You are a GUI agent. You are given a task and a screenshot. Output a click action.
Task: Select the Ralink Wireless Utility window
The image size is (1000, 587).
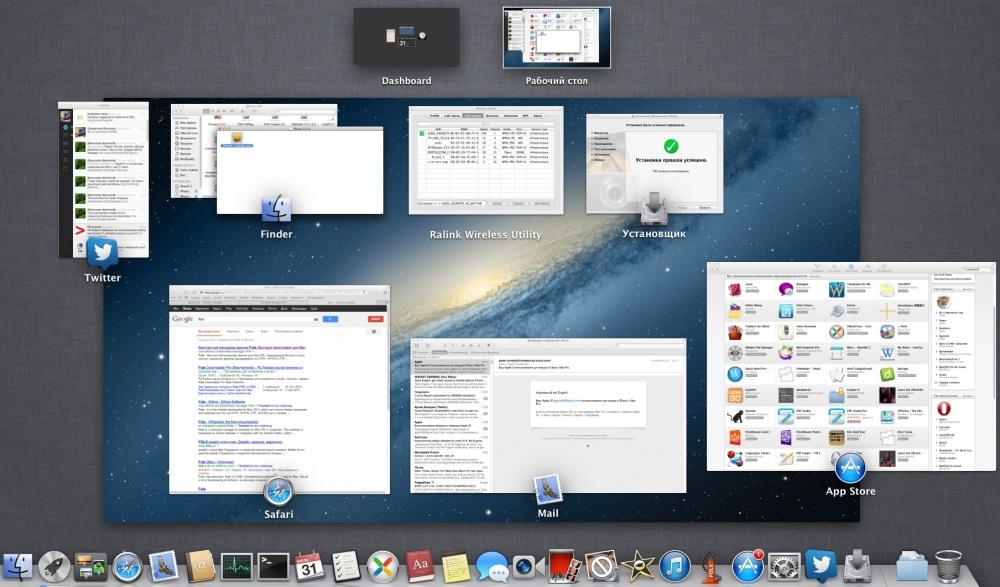(x=486, y=160)
